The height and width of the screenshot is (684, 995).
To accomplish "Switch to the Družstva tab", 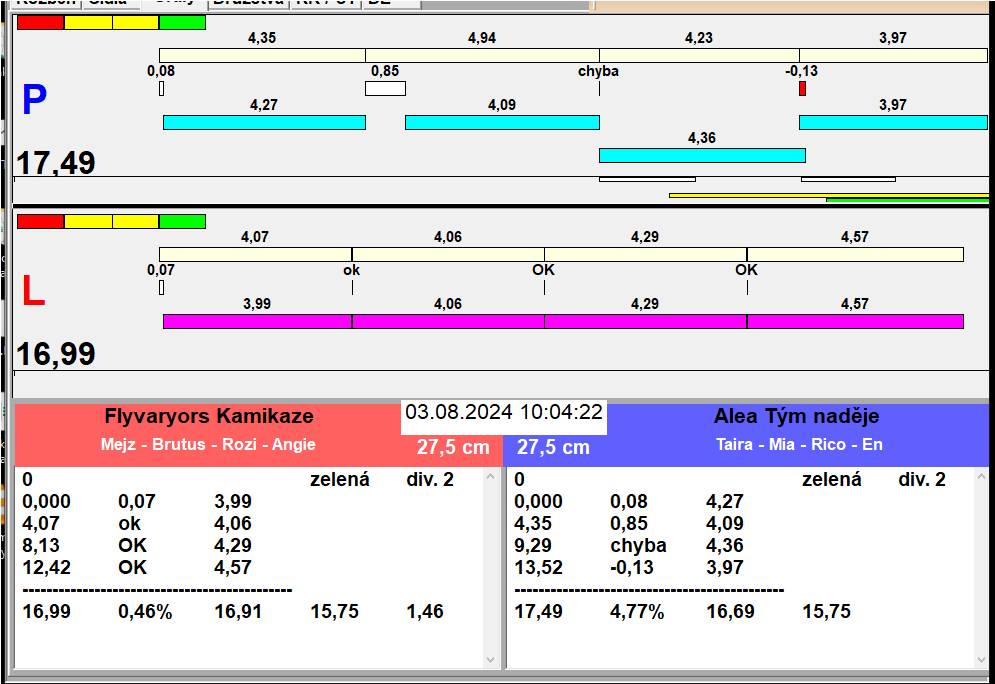I will [x=248, y=3].
